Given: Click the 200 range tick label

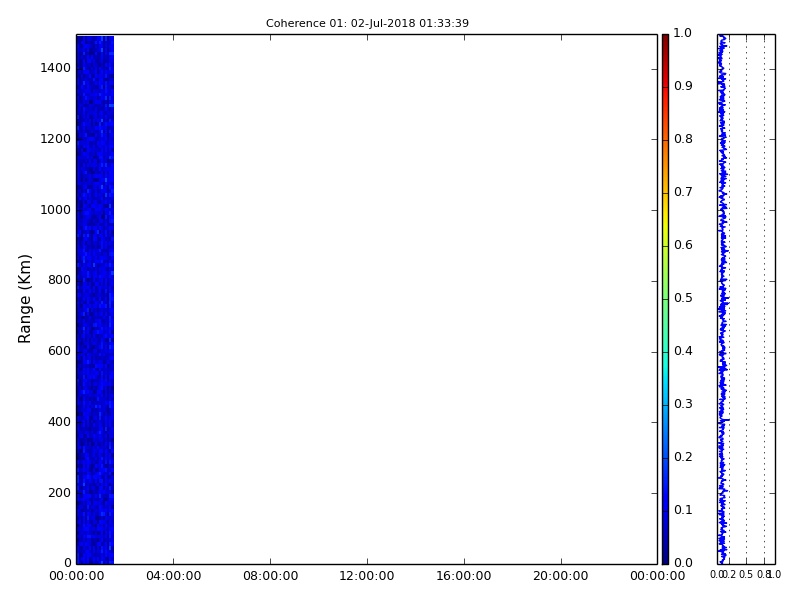Looking at the screenshot, I should click(59, 493).
